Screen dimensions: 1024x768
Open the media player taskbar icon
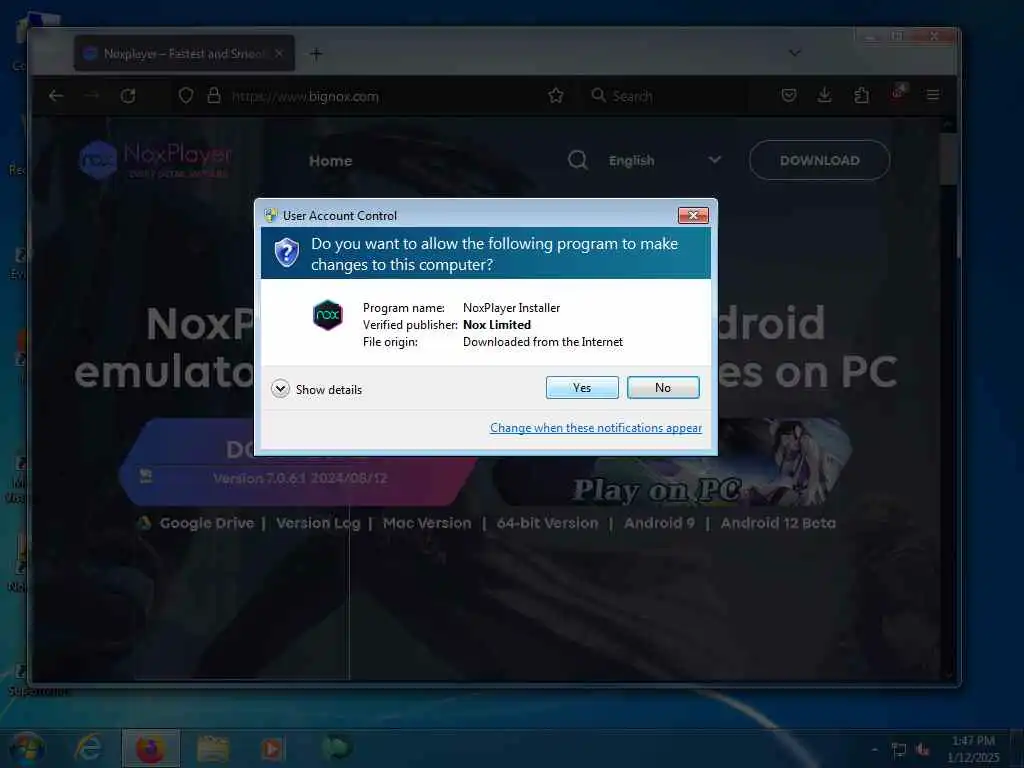[273, 748]
